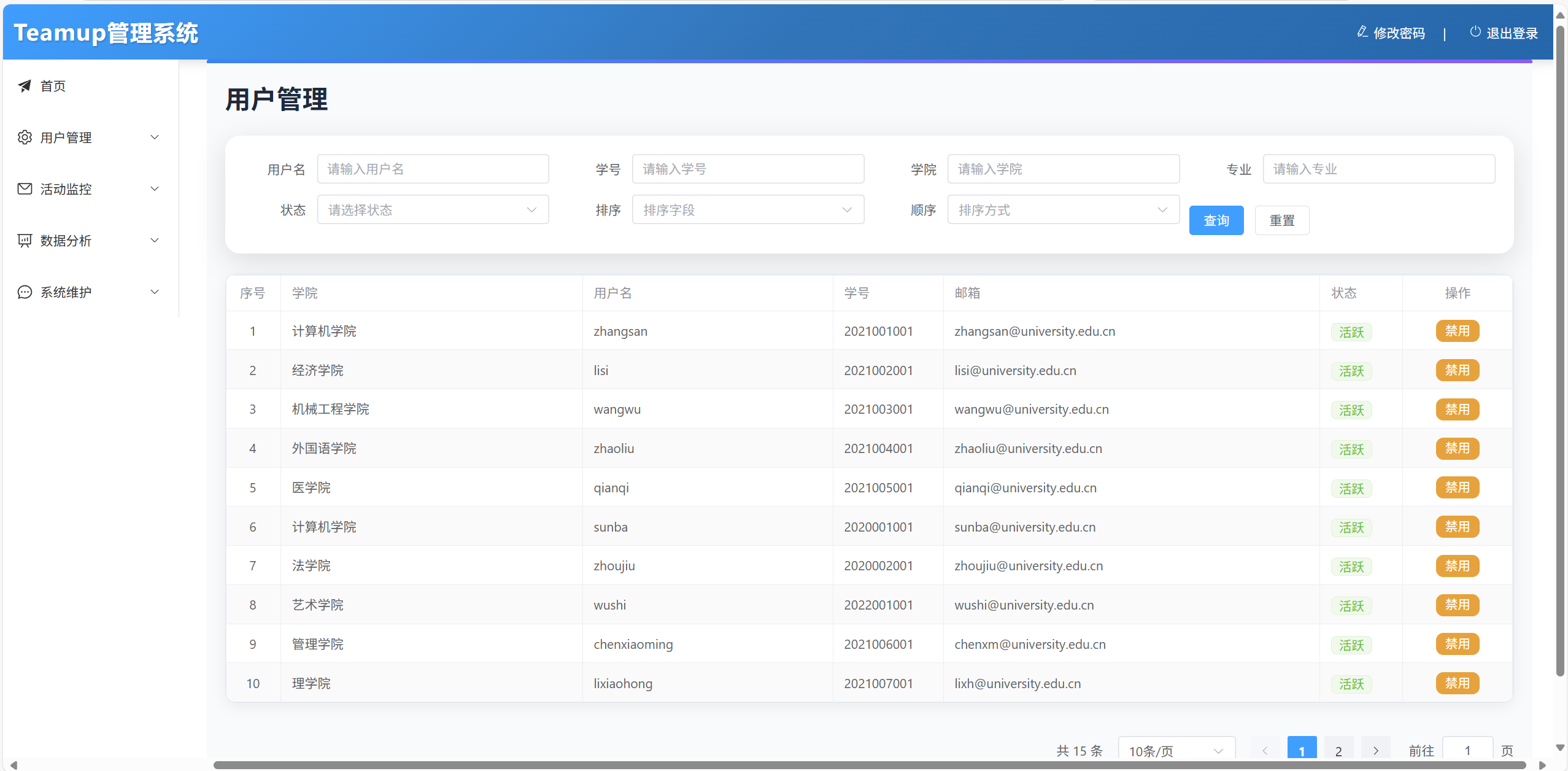Disable user zhangsan with 禁用 button
Viewport: 1568px width, 771px height.
(x=1457, y=331)
